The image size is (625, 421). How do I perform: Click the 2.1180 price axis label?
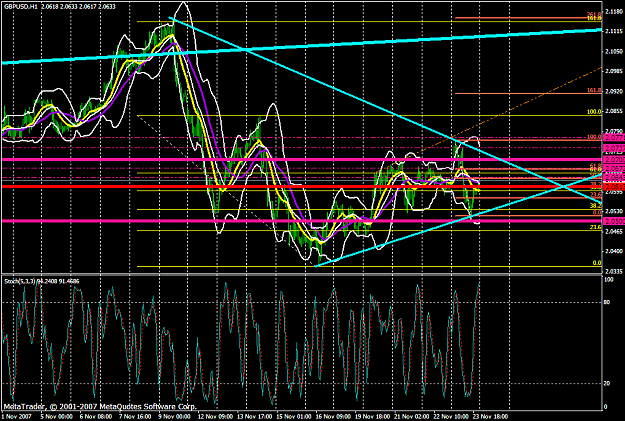(x=614, y=11)
